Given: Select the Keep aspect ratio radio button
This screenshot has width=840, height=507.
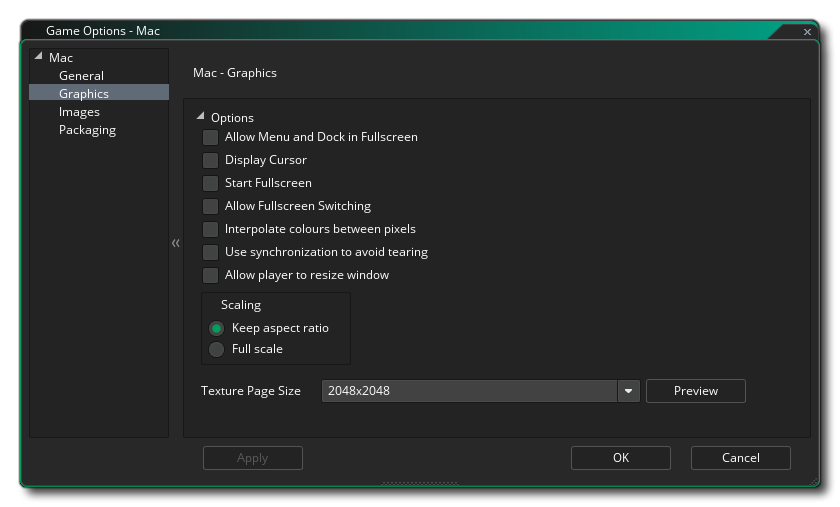Looking at the screenshot, I should (x=216, y=328).
